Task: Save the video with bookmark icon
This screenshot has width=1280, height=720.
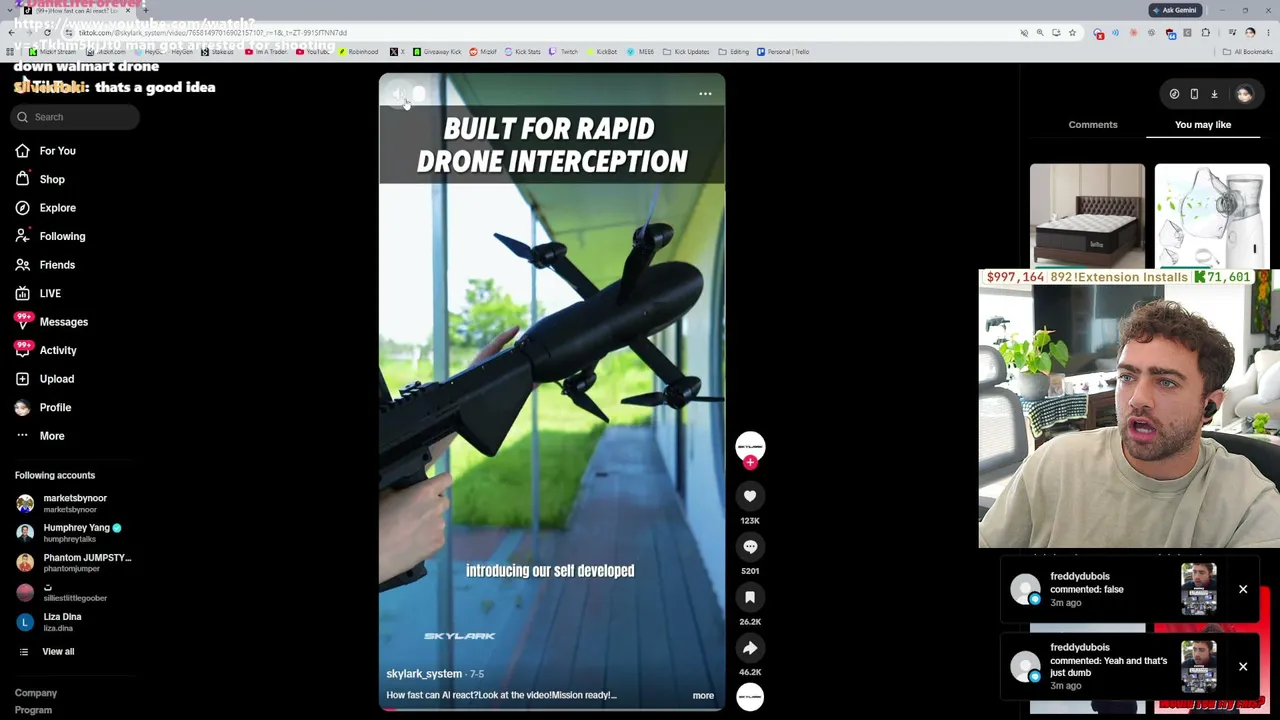Action: click(x=750, y=597)
